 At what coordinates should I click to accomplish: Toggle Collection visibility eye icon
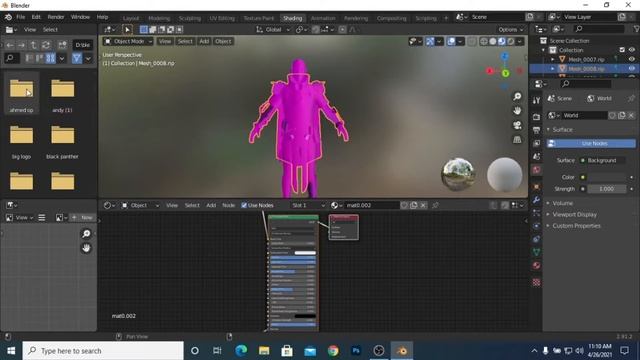coord(632,50)
